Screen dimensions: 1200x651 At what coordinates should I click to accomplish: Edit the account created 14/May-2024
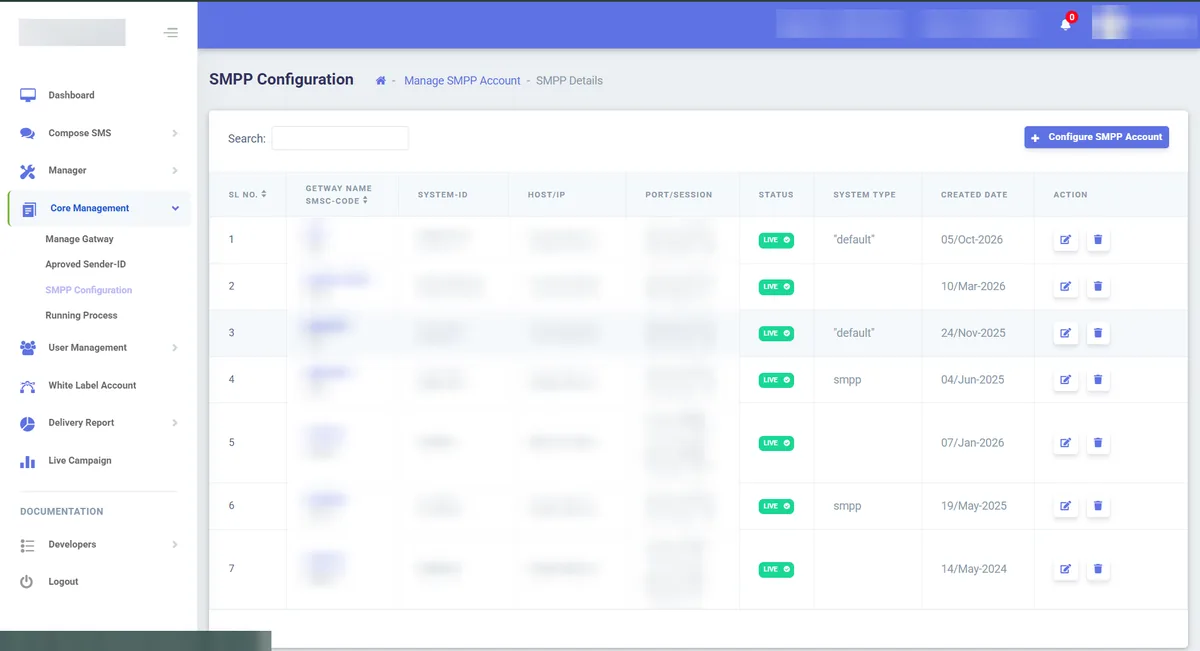coord(1066,569)
